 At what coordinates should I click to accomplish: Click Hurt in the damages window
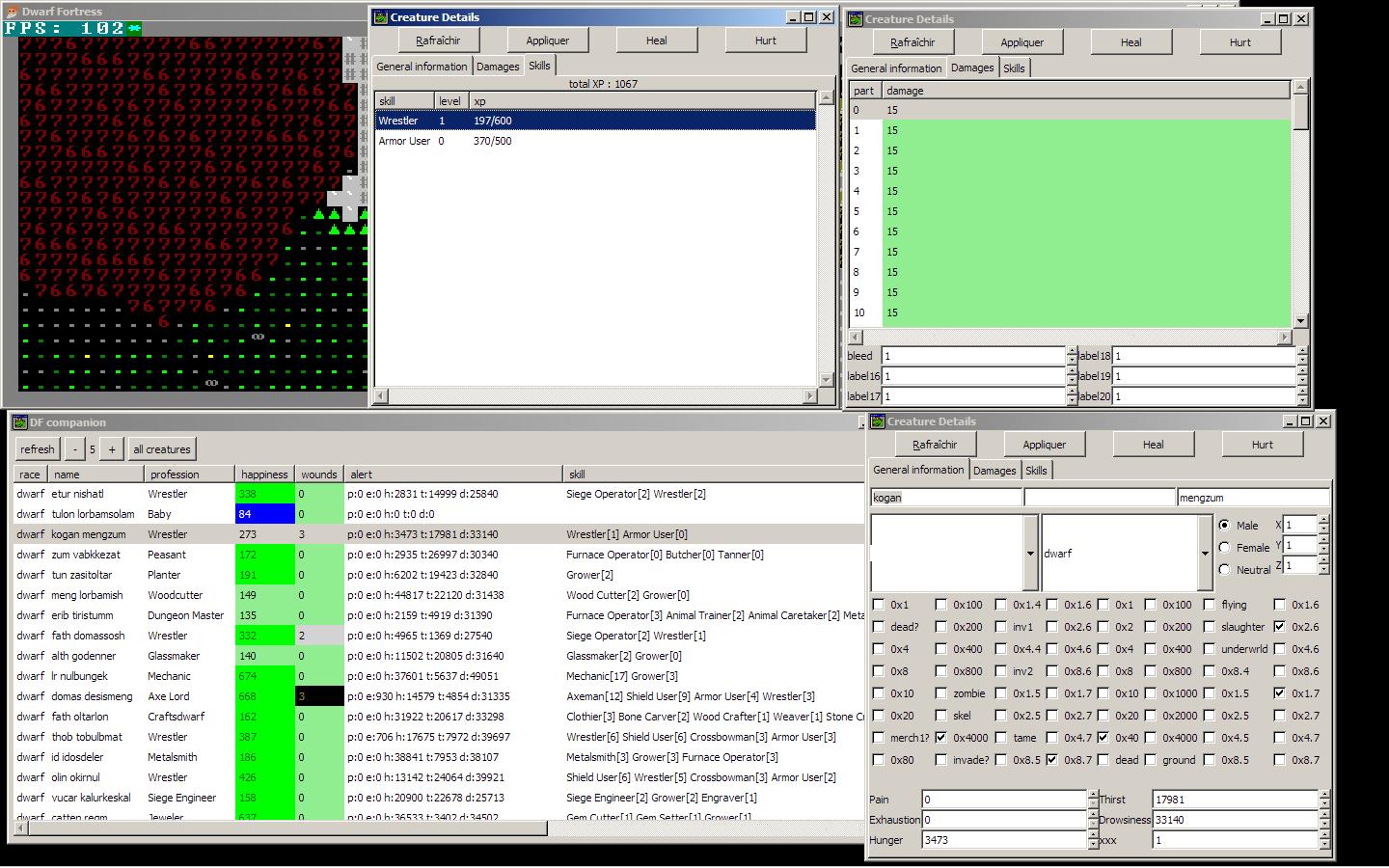[1239, 42]
